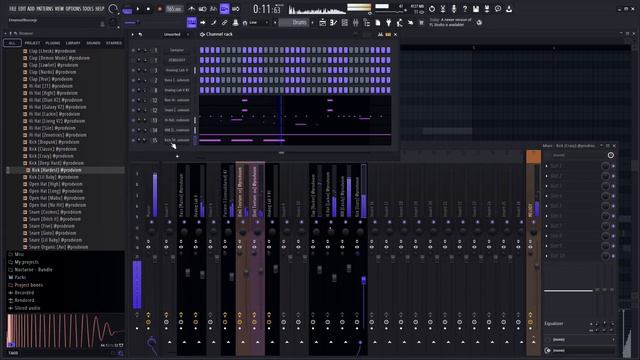Arm the red record button

pos(160,9)
